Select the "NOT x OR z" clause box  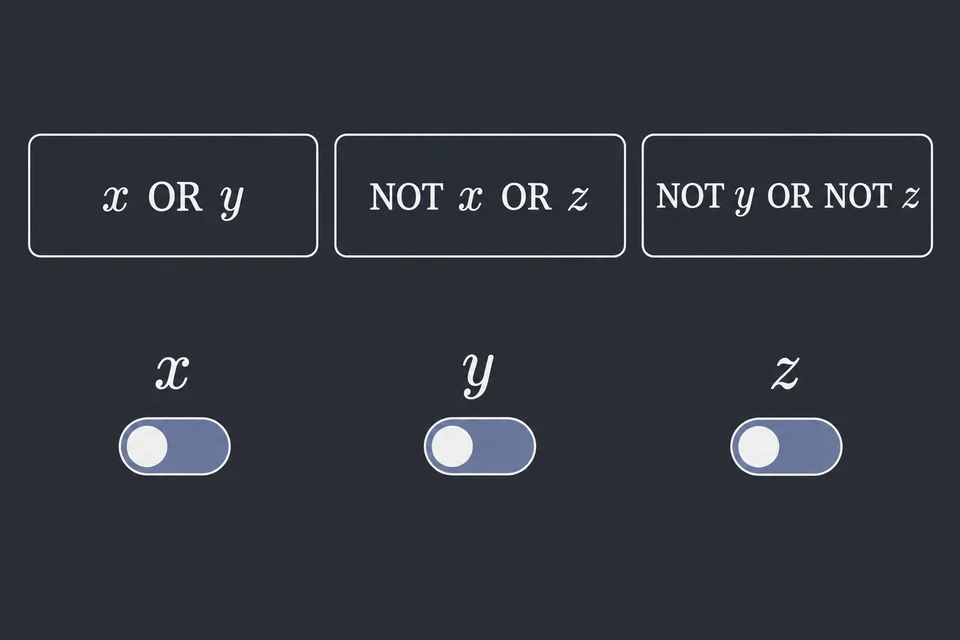tap(480, 195)
